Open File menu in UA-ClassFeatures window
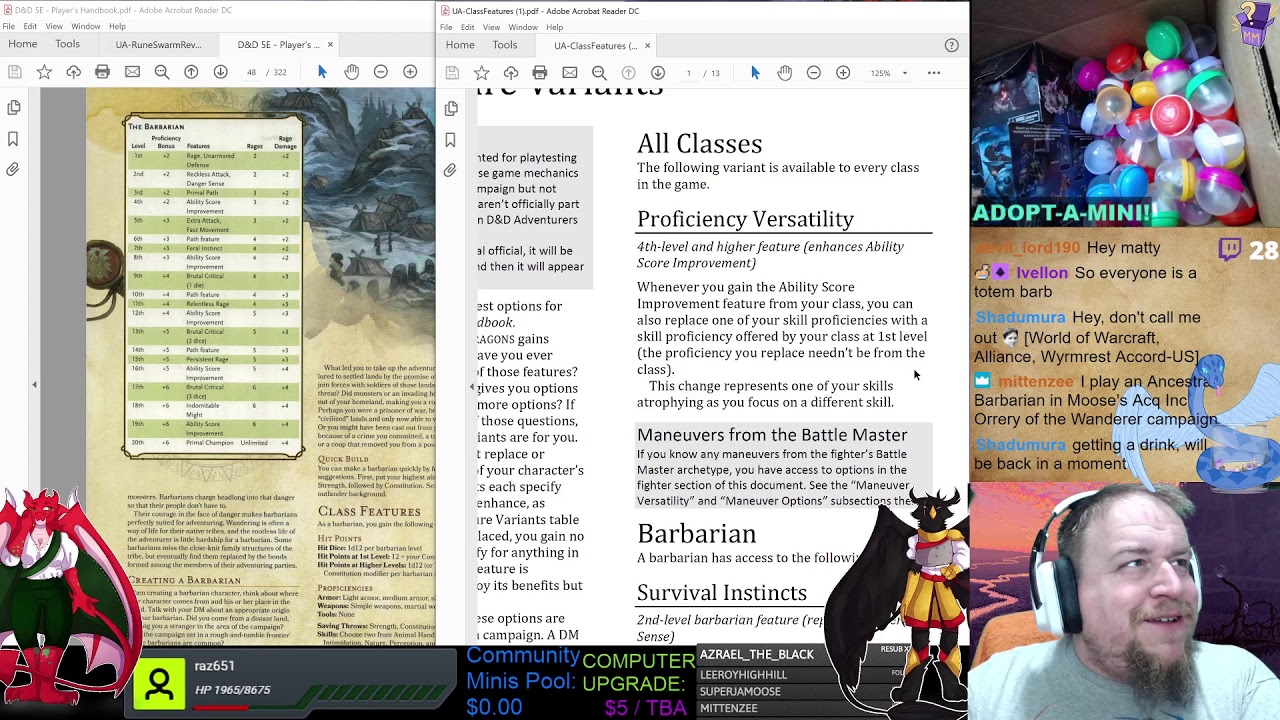1280x720 pixels. (x=445, y=27)
